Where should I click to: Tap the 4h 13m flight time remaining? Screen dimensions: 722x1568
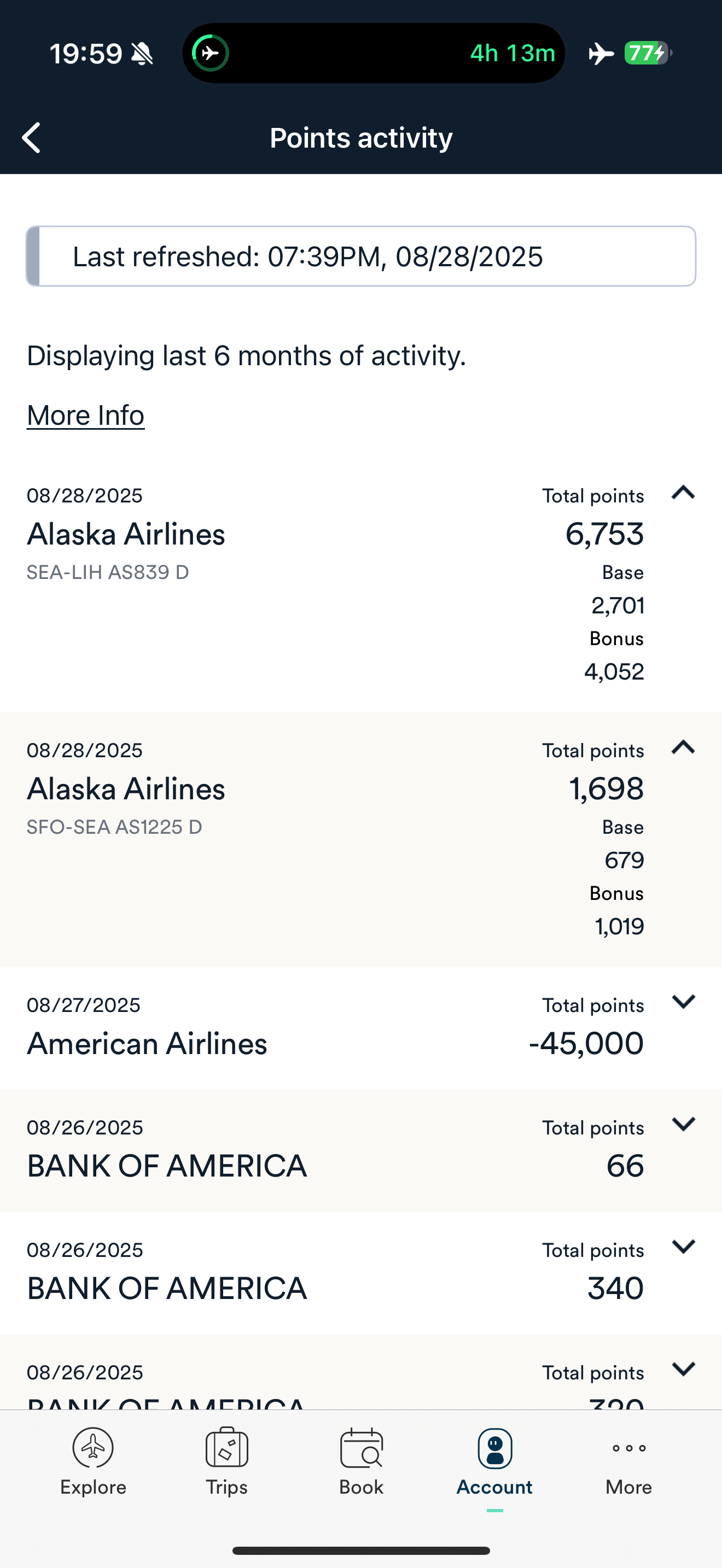(513, 53)
